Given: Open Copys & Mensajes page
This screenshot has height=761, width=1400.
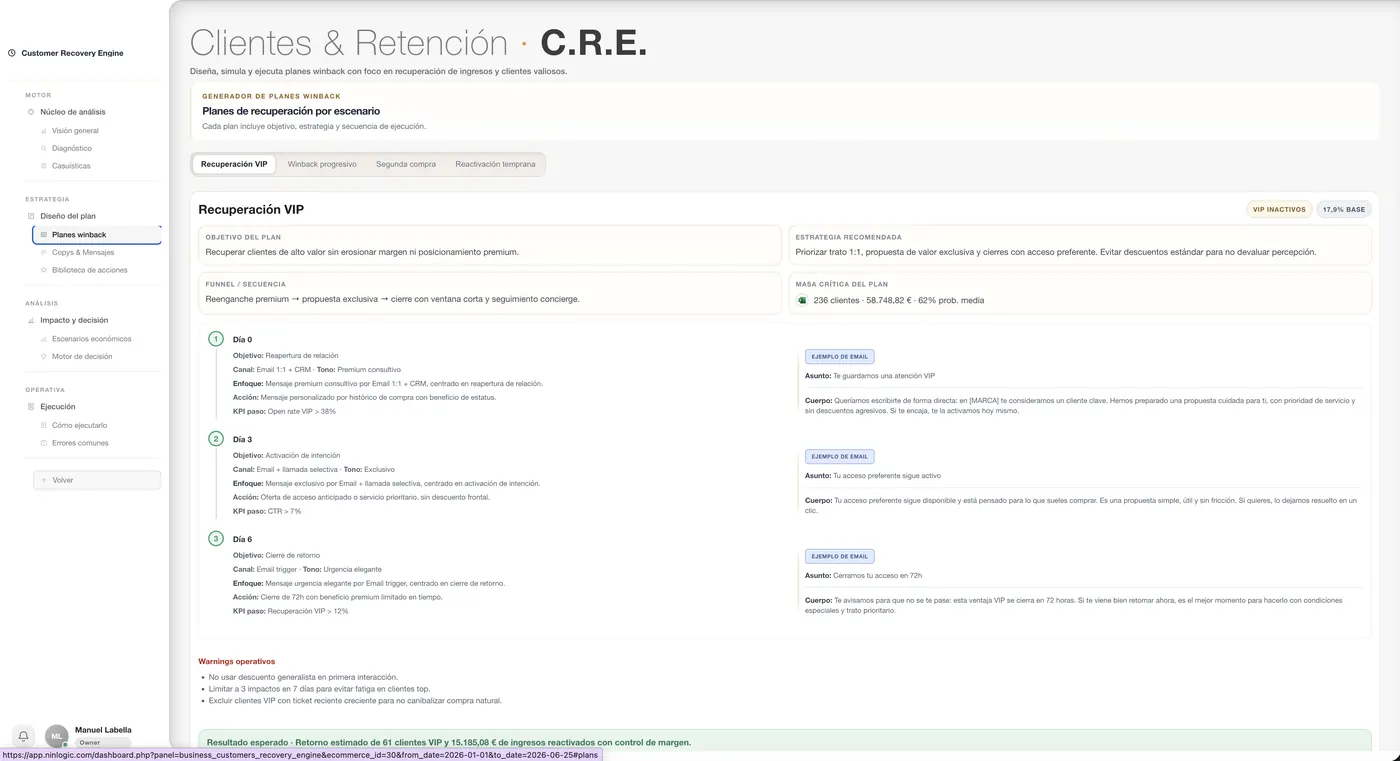Looking at the screenshot, I should pyautogui.click(x=83, y=253).
